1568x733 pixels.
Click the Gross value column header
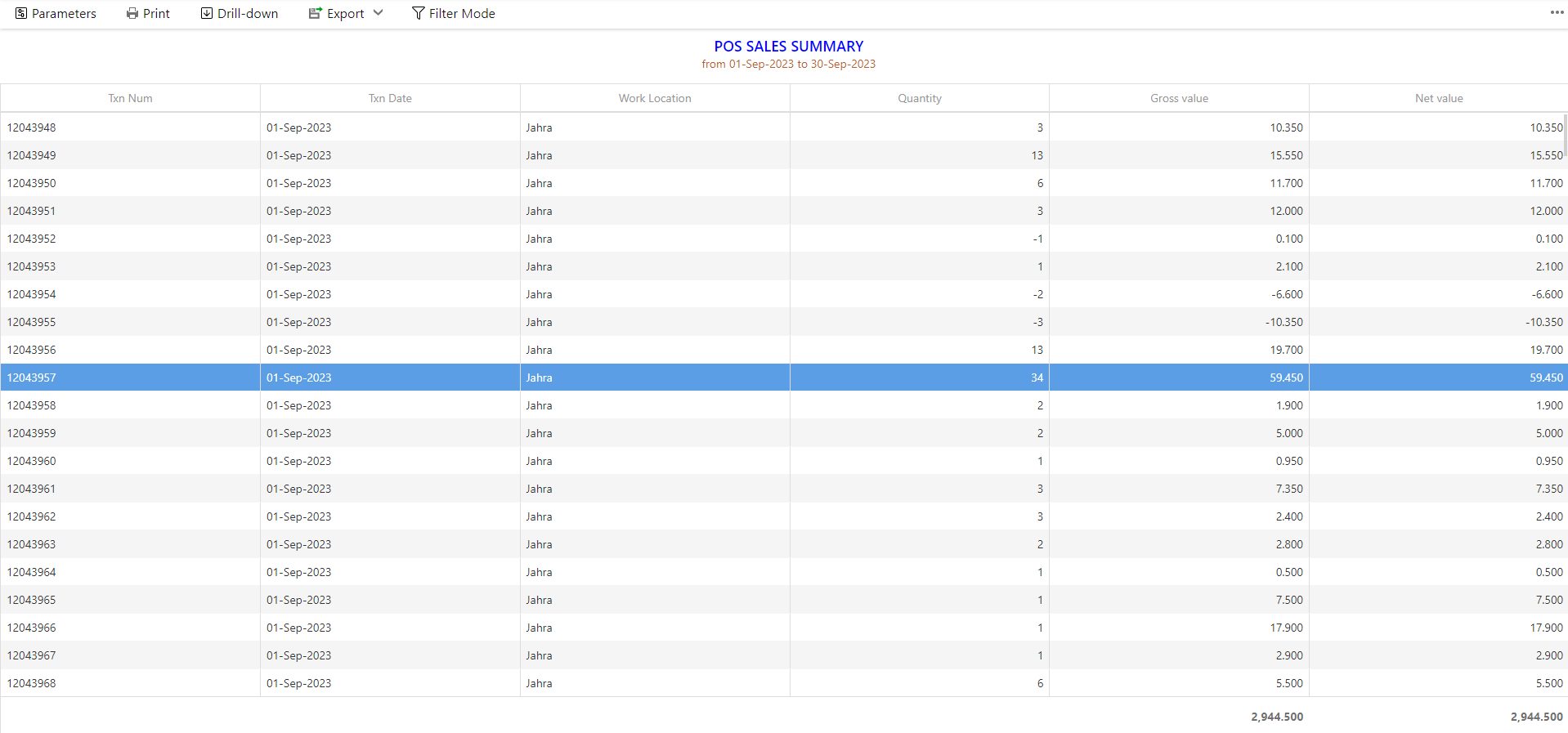pos(1179,98)
